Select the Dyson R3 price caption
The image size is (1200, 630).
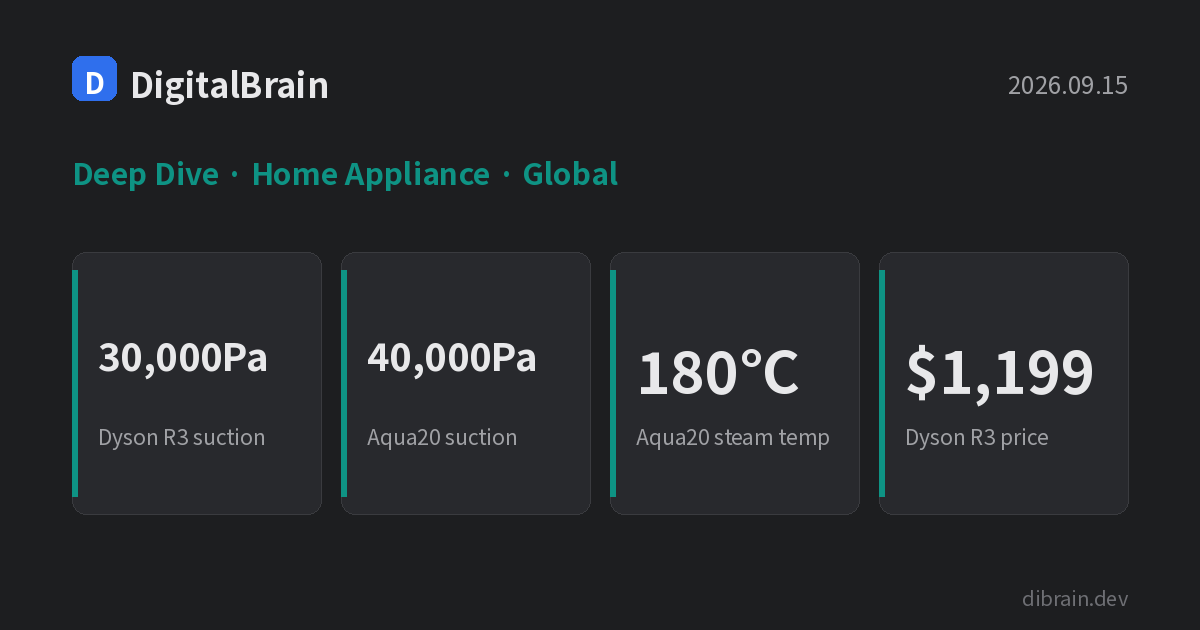pyautogui.click(x=977, y=438)
